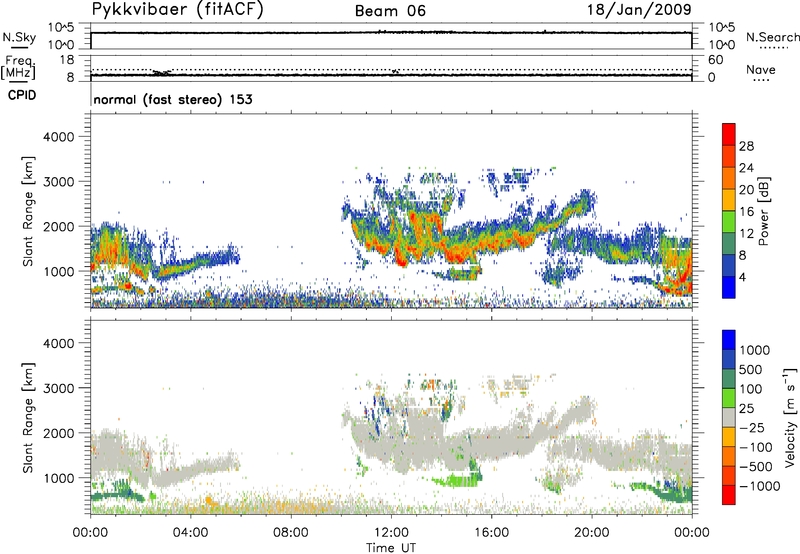Click the 4000 tick in the power panel
The width and height of the screenshot is (800, 554).
(59, 137)
